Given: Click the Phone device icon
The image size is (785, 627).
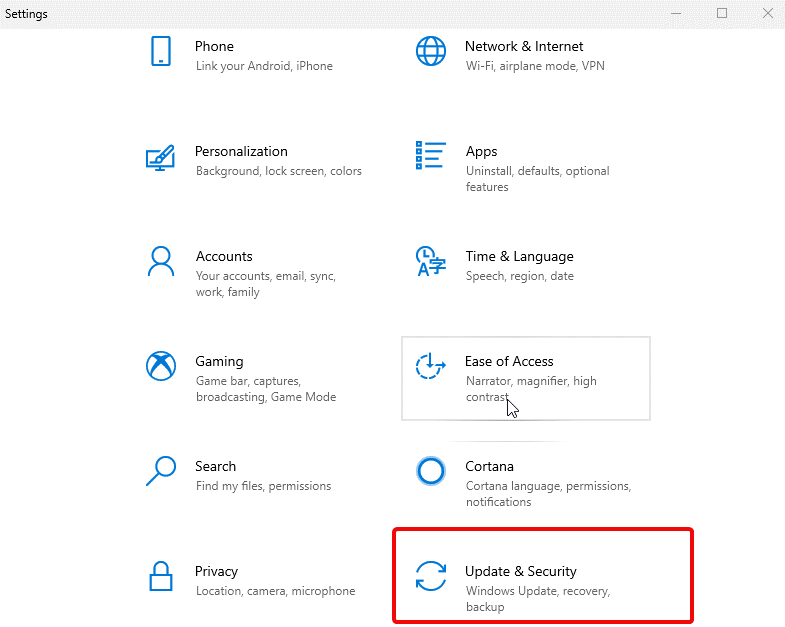Looking at the screenshot, I should pyautogui.click(x=161, y=51).
